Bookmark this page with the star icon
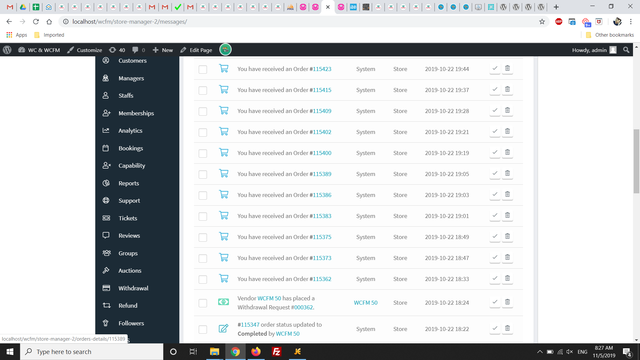 click(x=542, y=22)
